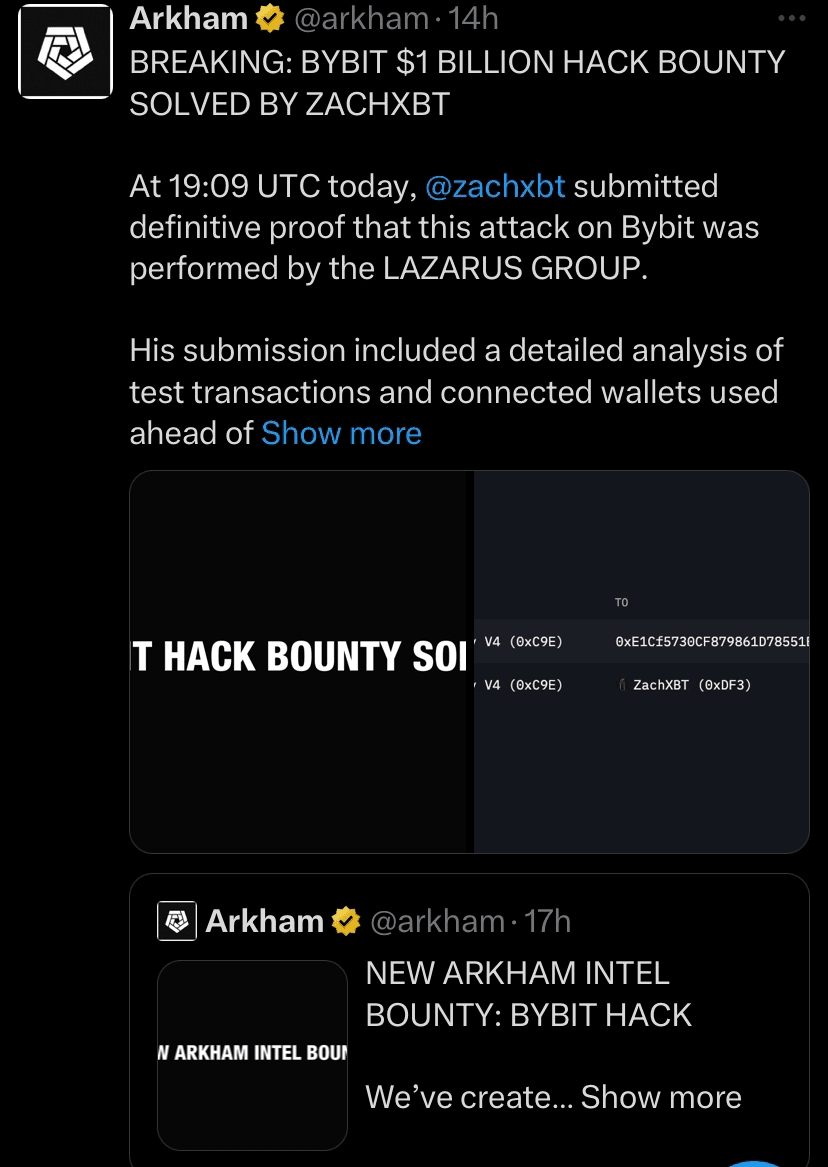Click the hexagonal Arkham brand logo
This screenshot has height=1167, width=828.
coord(64,51)
